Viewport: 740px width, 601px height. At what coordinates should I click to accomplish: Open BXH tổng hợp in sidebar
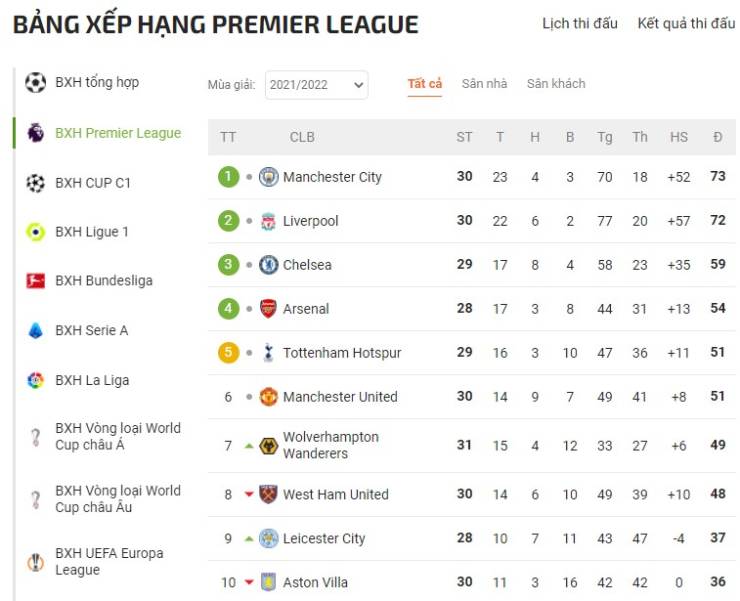point(97,82)
